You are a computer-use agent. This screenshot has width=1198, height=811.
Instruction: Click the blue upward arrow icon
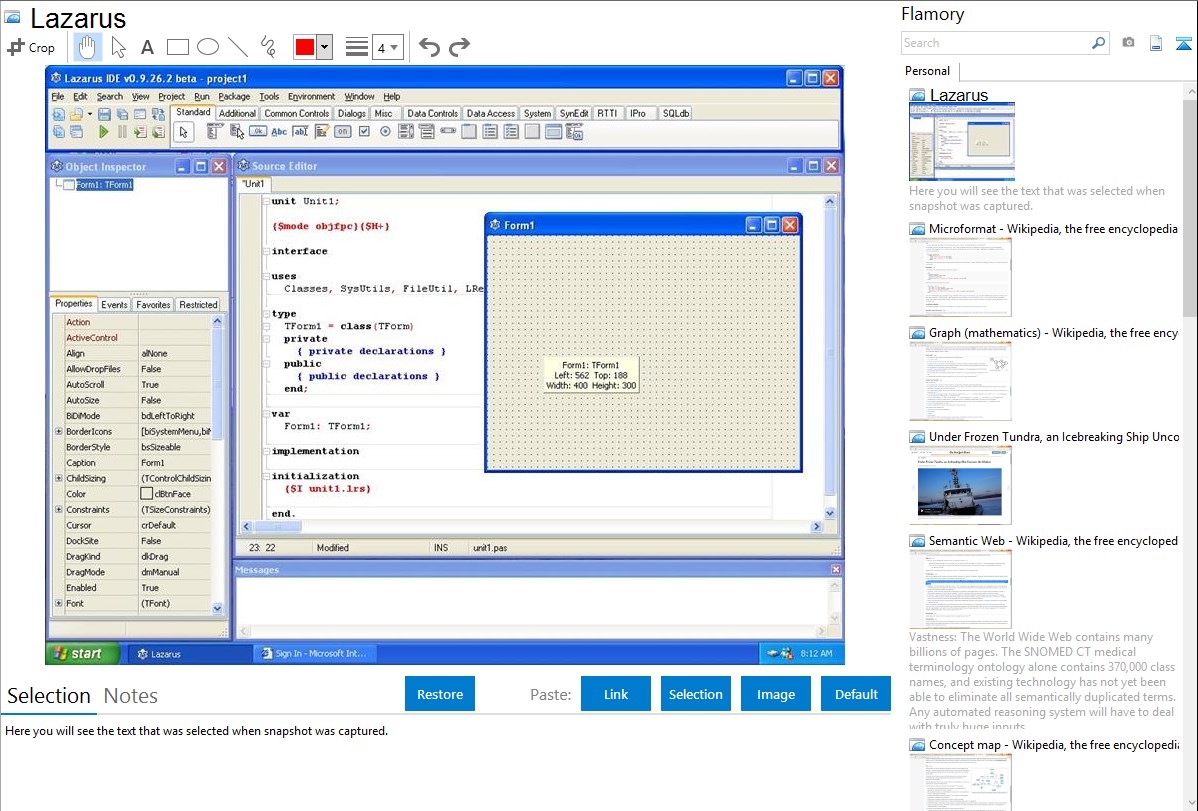click(x=1183, y=43)
